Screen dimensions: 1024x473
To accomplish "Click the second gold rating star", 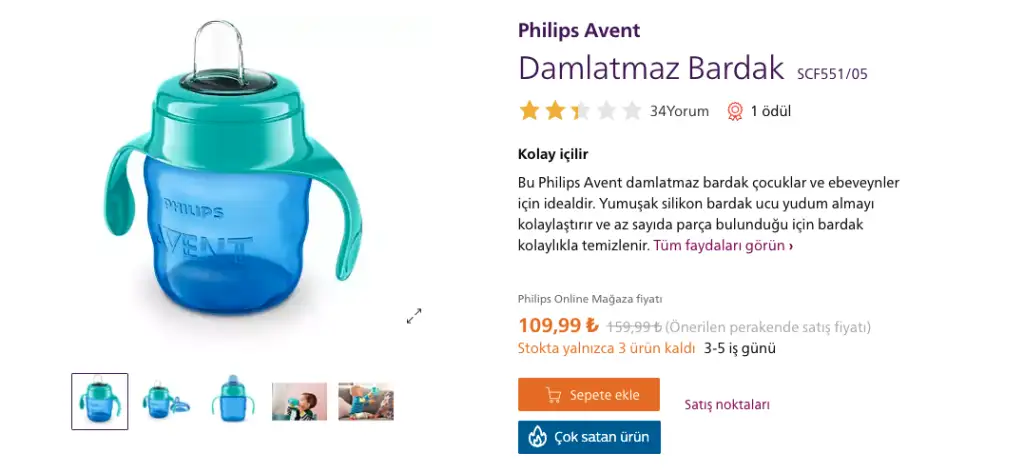I will tap(554, 111).
